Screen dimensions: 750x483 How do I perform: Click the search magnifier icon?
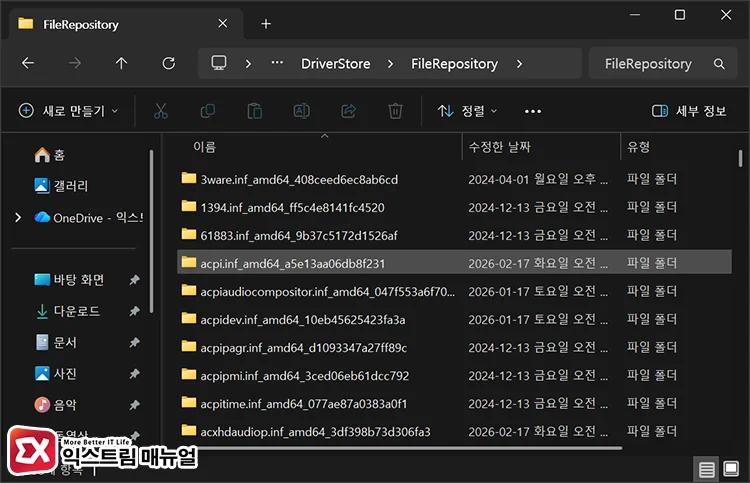[719, 64]
